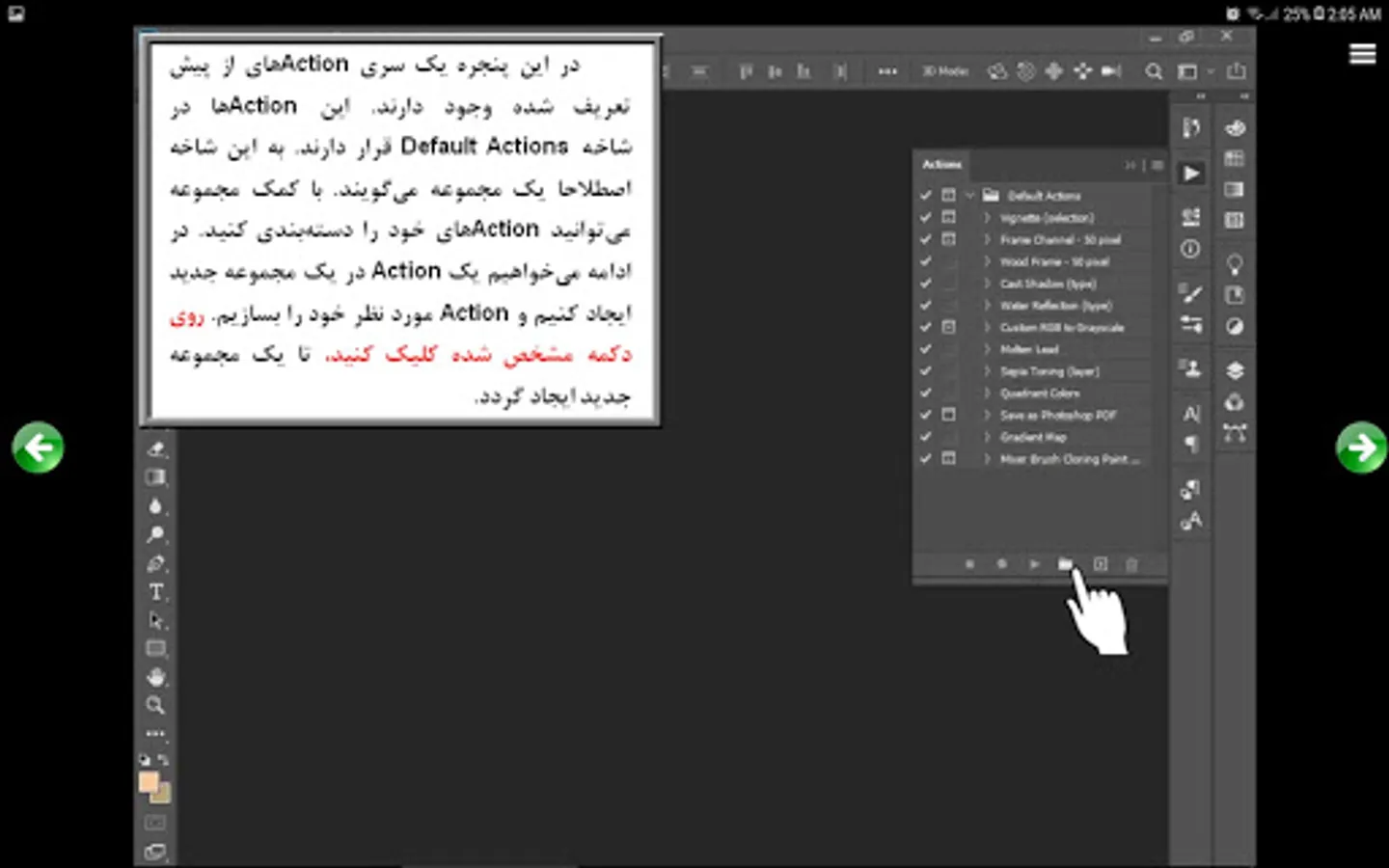Open the Learn lightbulb panel icon
This screenshot has height=868, width=1389.
point(1235,264)
